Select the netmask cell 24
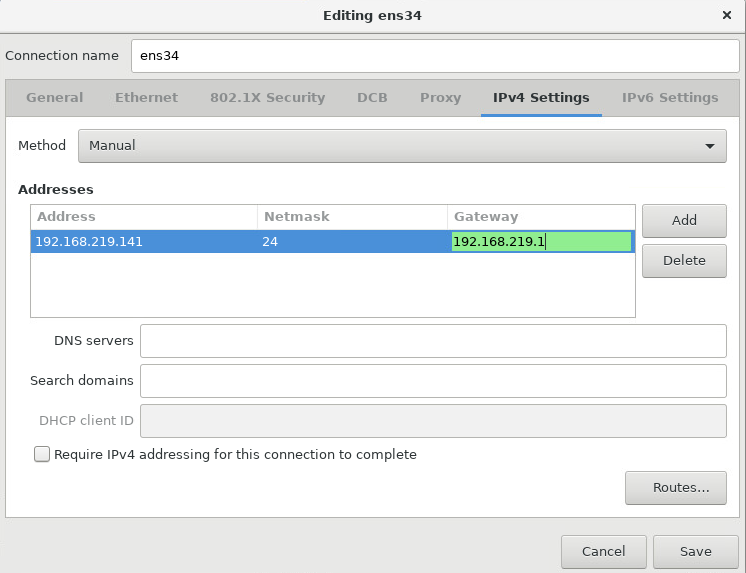Viewport: 746px width, 573px height. click(353, 242)
